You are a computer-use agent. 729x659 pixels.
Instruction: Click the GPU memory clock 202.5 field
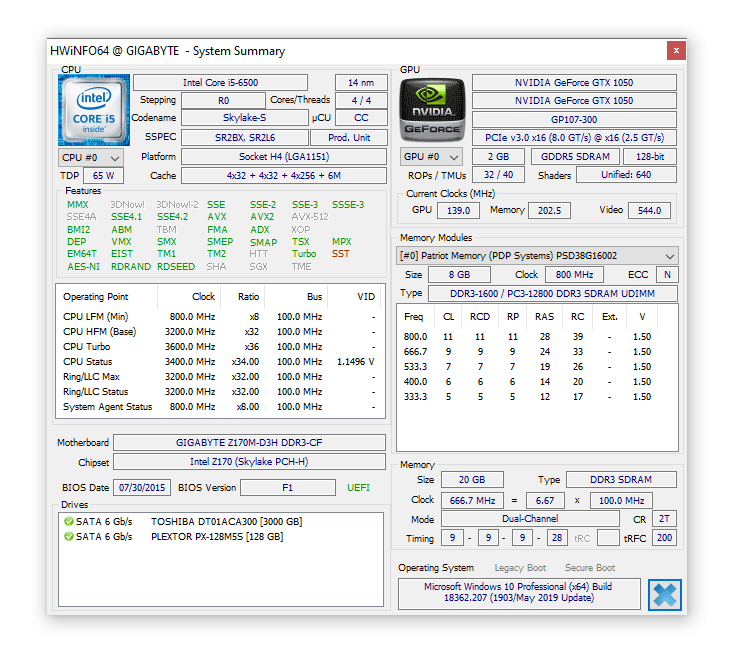[549, 211]
